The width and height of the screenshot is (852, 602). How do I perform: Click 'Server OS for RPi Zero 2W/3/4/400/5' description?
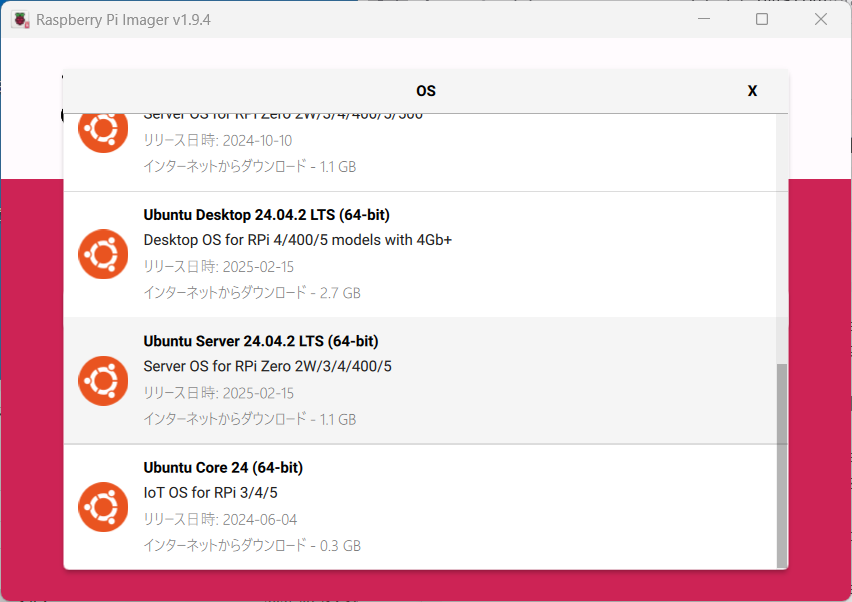267,366
